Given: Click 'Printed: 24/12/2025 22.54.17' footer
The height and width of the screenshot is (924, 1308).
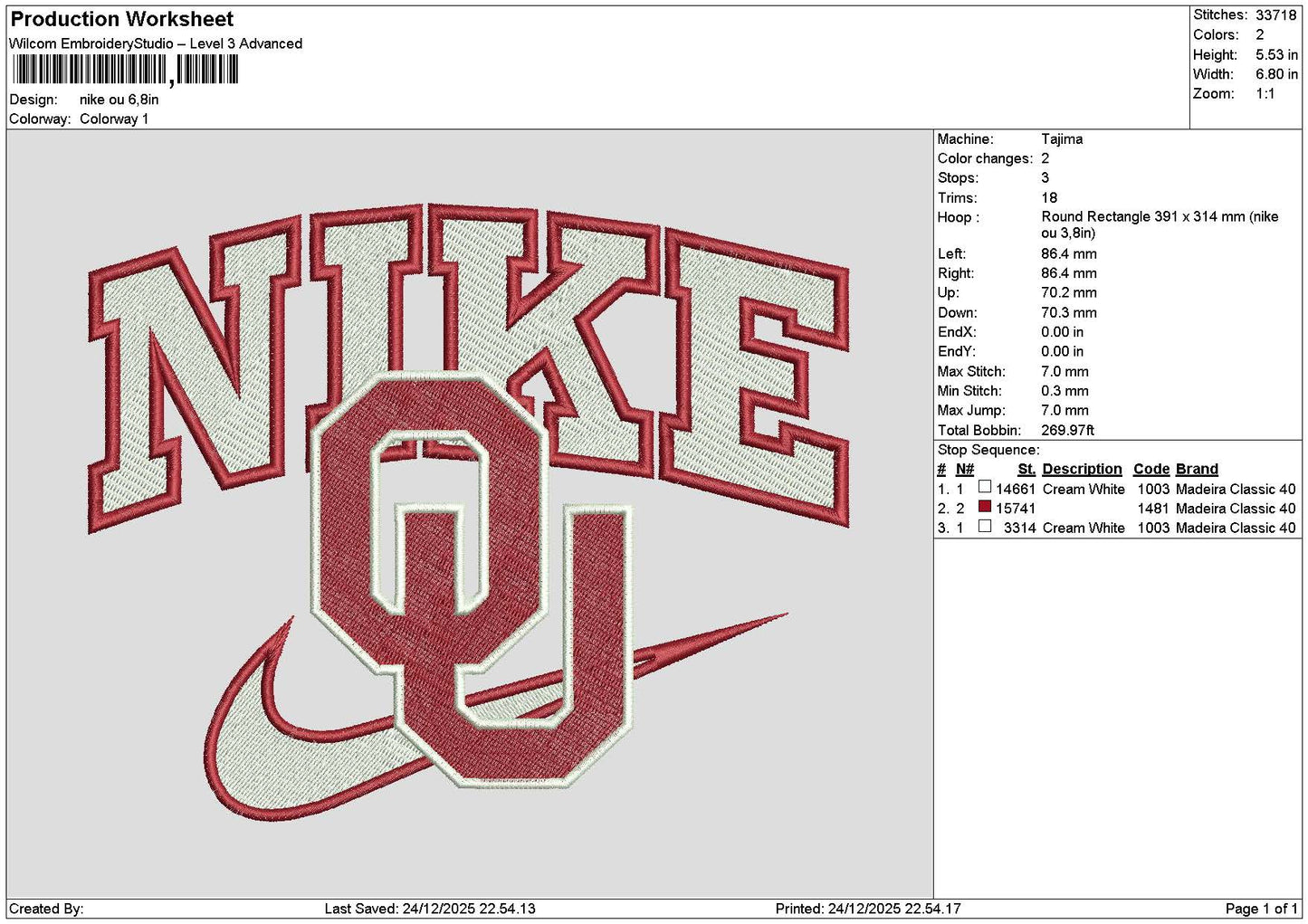Looking at the screenshot, I should tap(868, 909).
